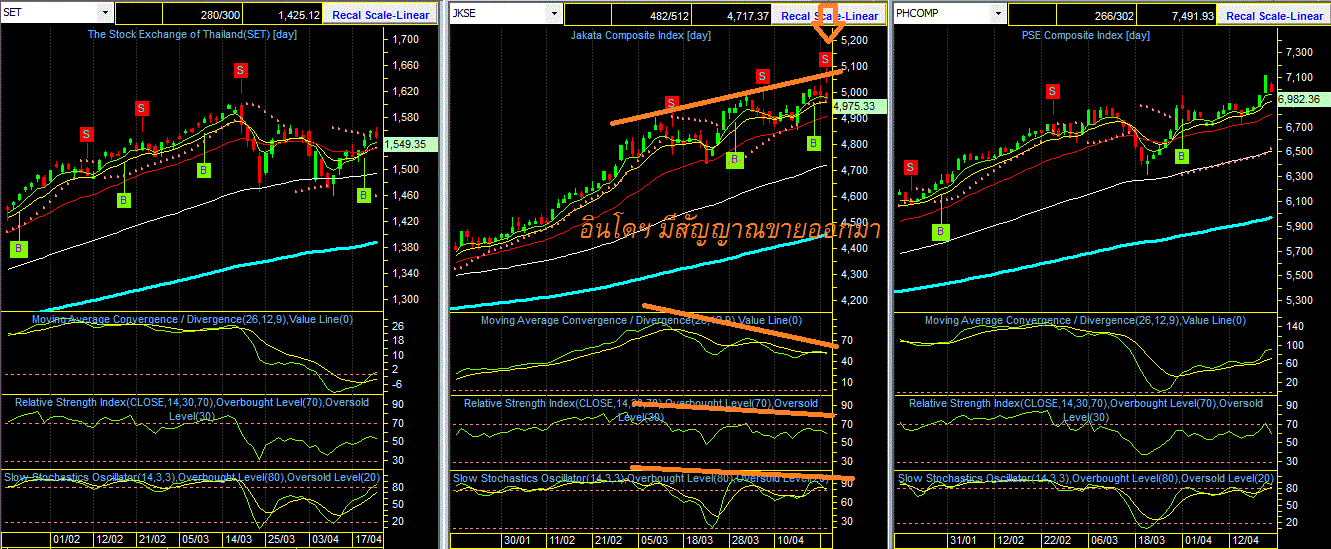
Task: Select the latest S sell marker on PHCOMP chart
Action: (1053, 91)
